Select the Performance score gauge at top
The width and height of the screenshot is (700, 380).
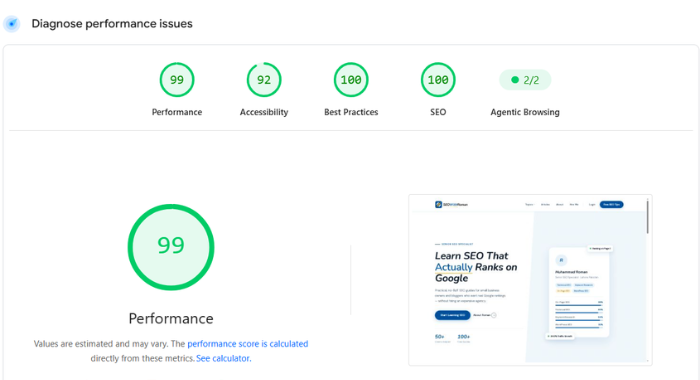click(177, 80)
